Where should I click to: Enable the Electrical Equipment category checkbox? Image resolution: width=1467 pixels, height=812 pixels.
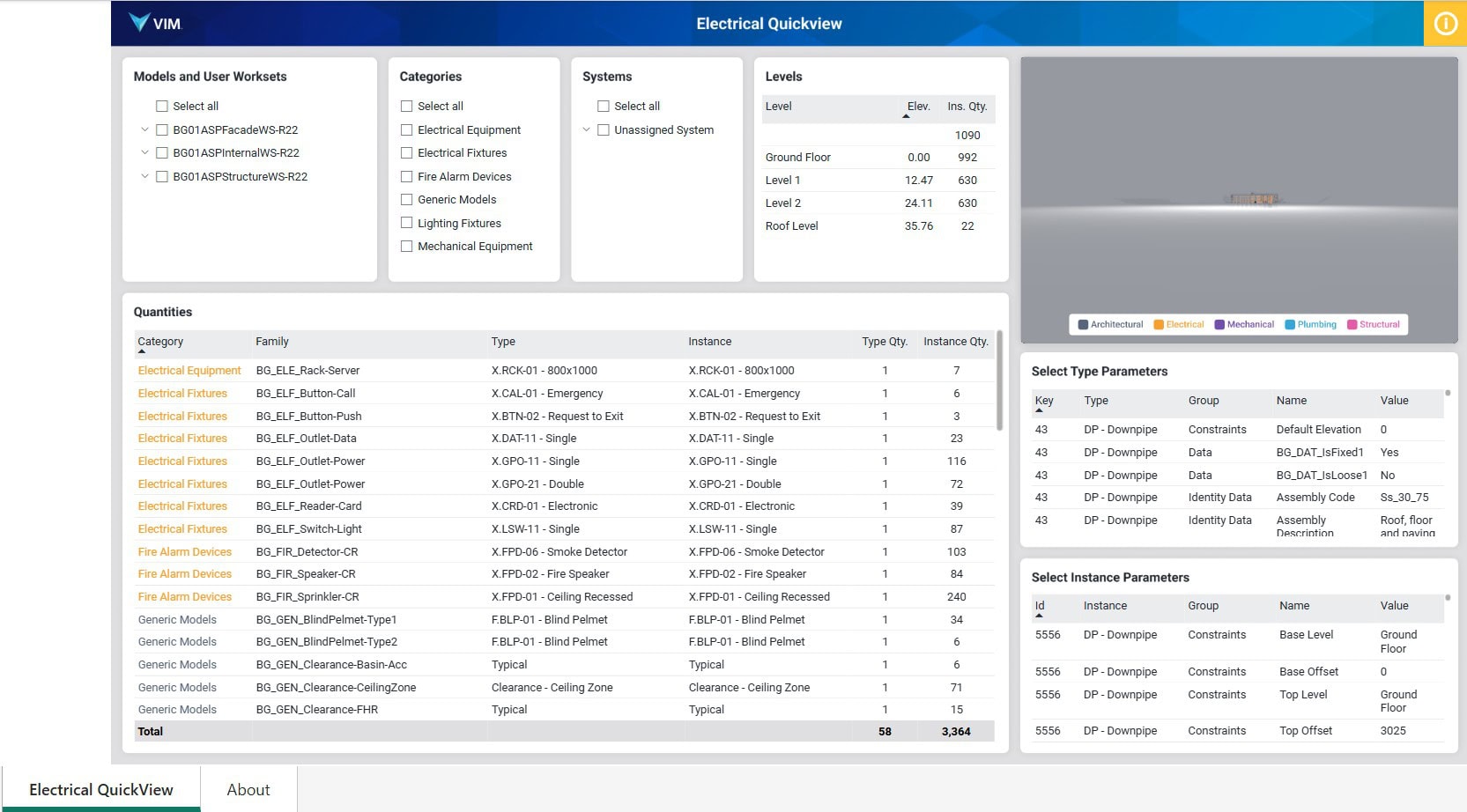(x=407, y=129)
